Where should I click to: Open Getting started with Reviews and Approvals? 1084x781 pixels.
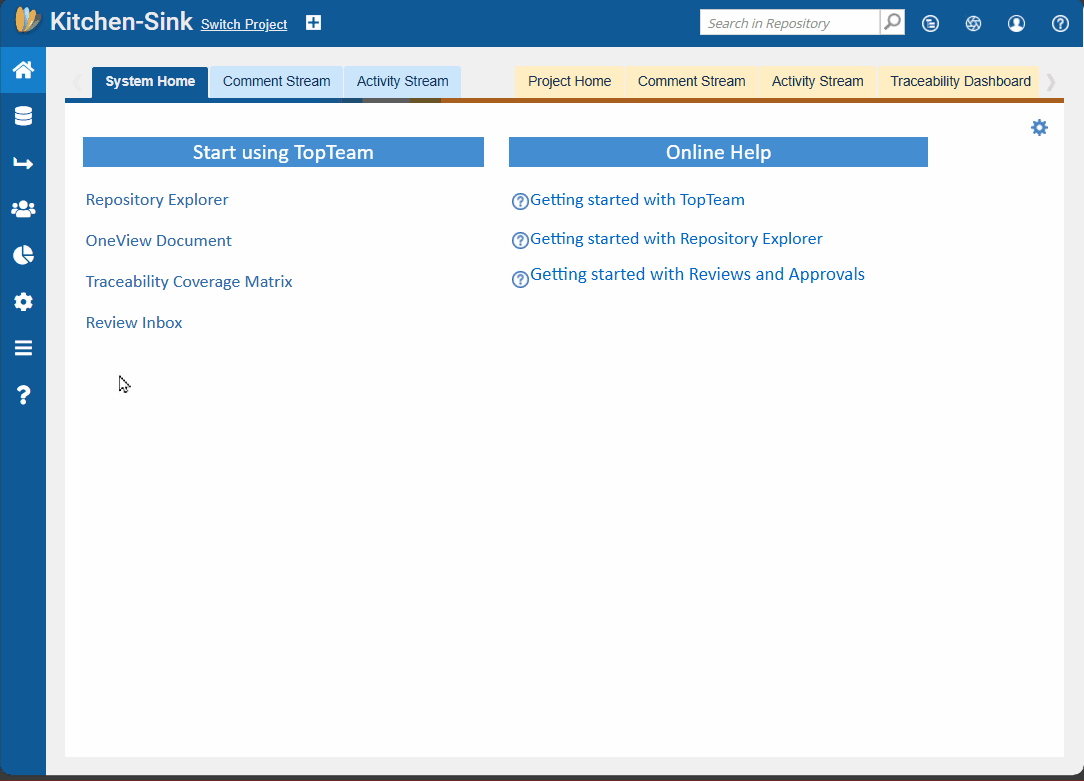coord(698,274)
